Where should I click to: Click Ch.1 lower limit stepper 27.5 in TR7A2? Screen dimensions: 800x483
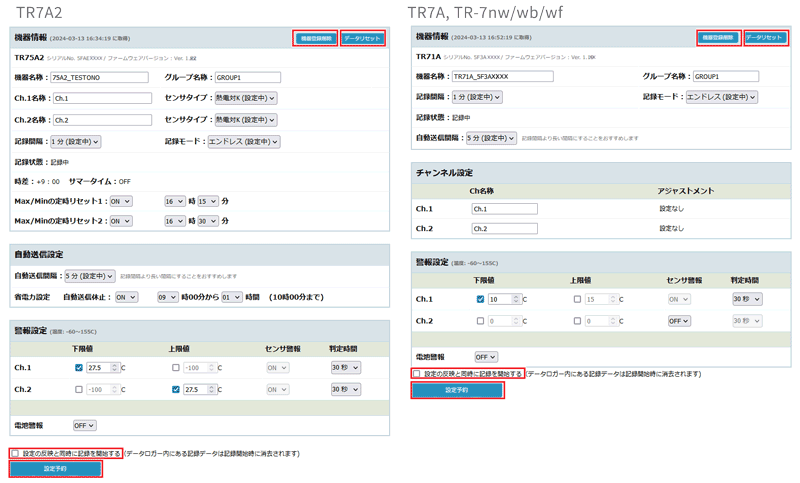[x=103, y=367]
